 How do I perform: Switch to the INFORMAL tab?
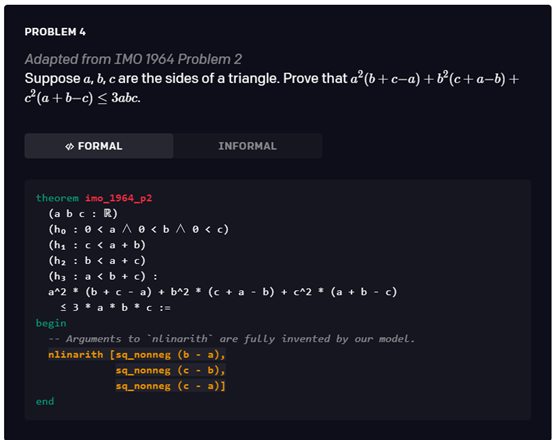tap(248, 146)
